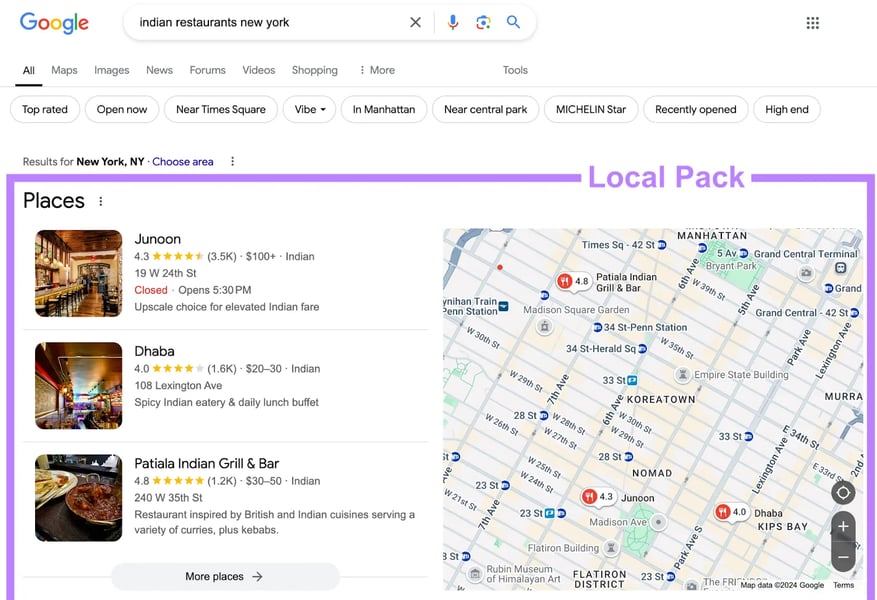Click the magnifying glass search icon

click(513, 22)
